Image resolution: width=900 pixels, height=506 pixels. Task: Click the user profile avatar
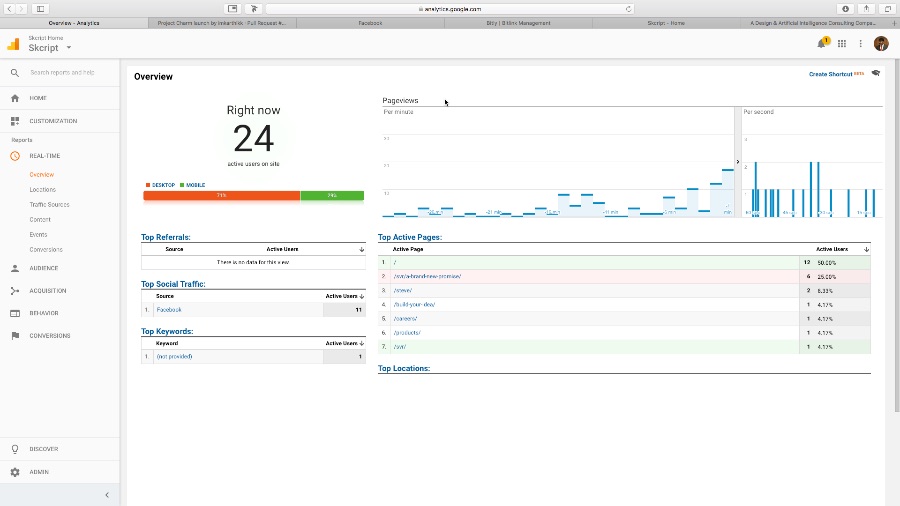pos(881,44)
